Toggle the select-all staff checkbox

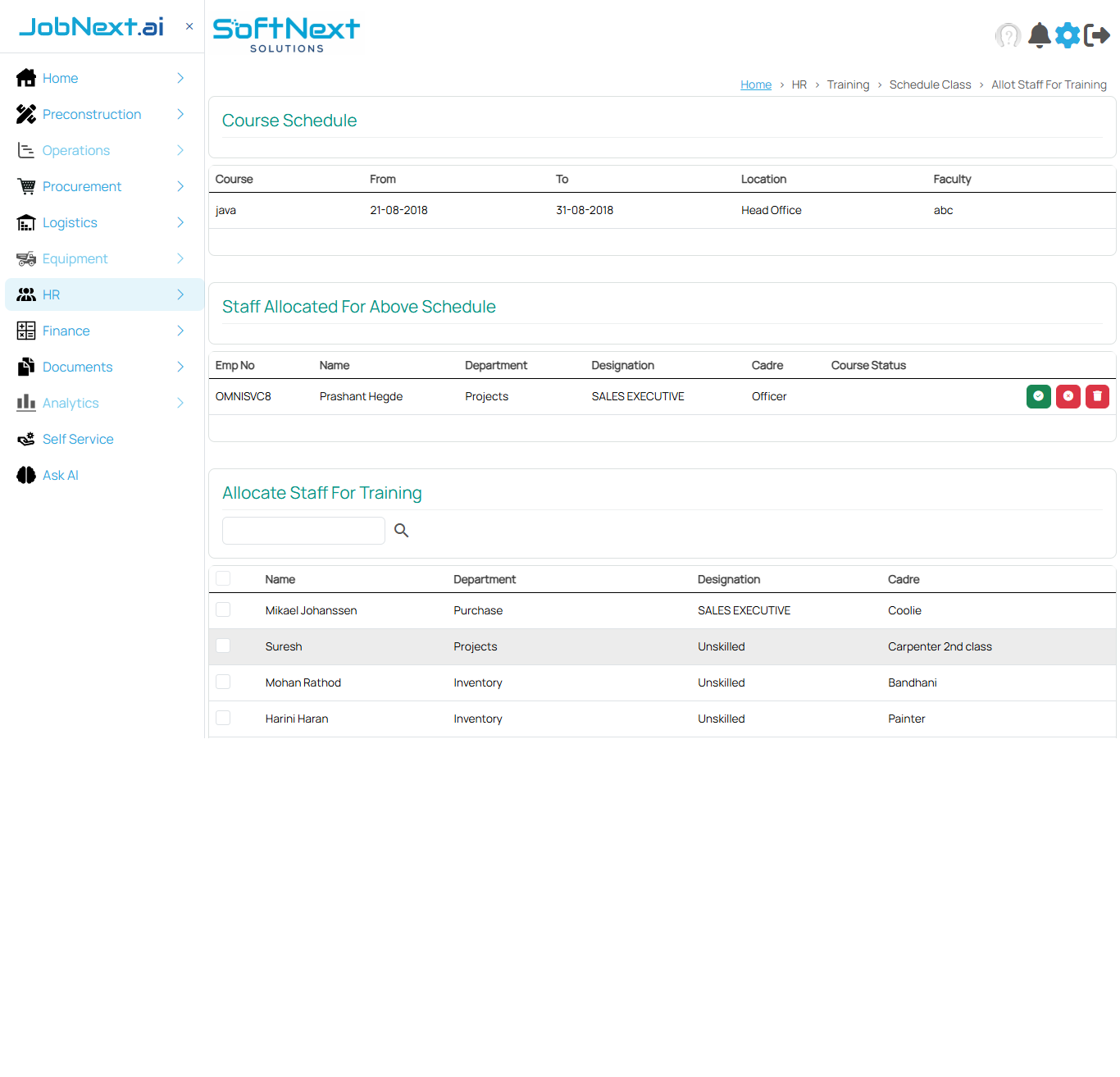pyautogui.click(x=222, y=577)
